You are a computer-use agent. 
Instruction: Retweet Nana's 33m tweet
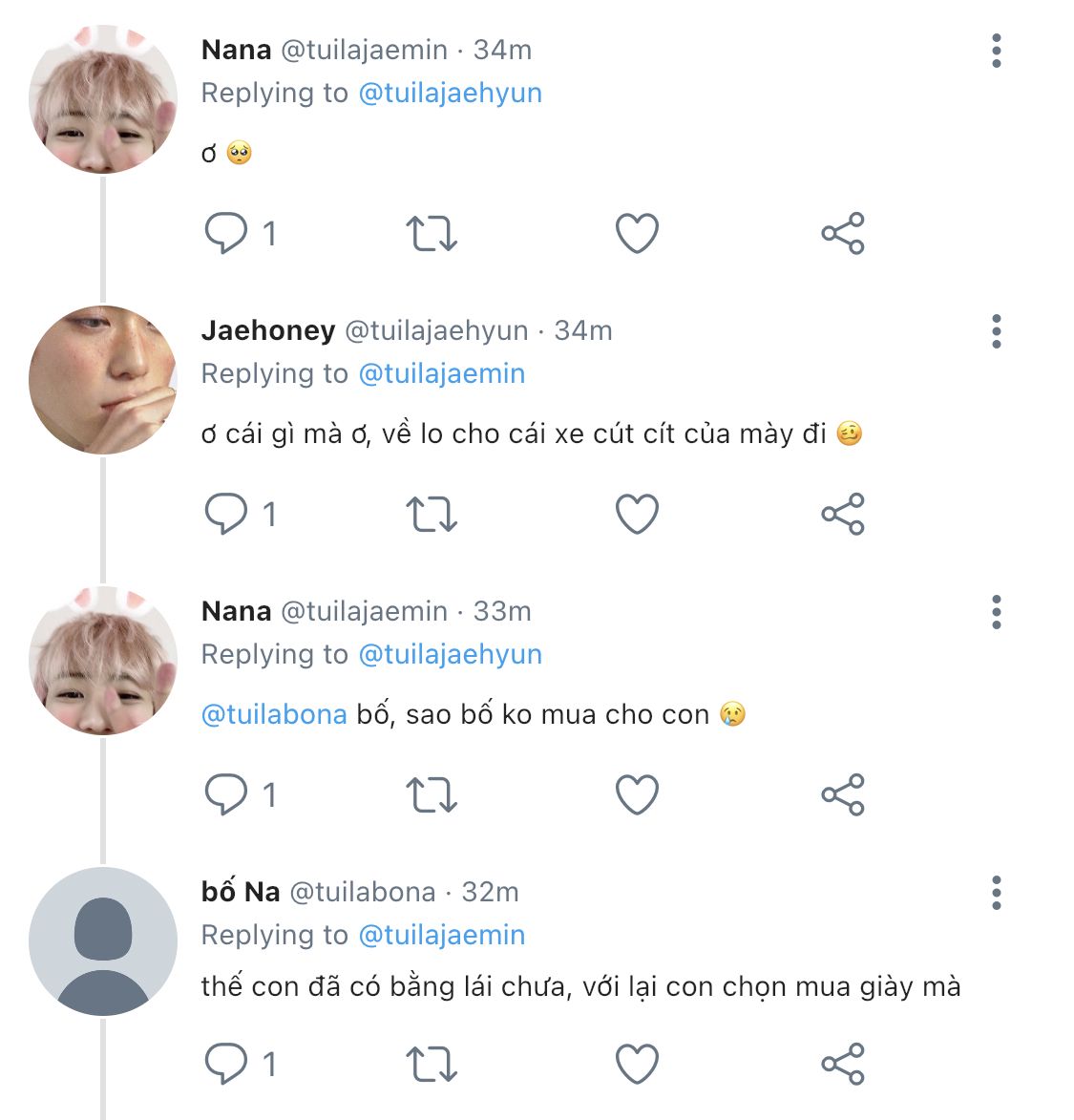pos(432,794)
